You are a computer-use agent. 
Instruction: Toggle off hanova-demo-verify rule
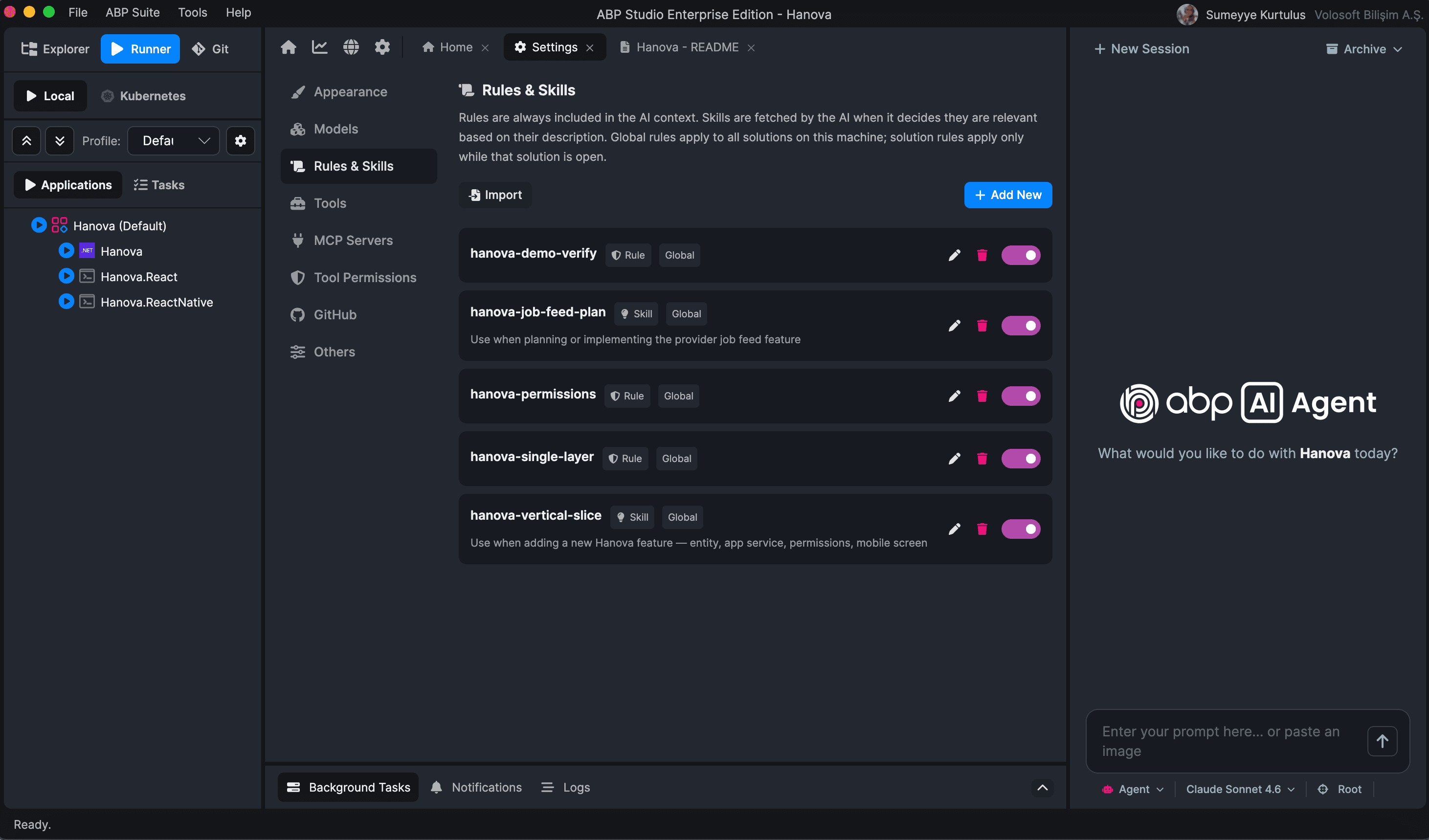pyautogui.click(x=1021, y=256)
